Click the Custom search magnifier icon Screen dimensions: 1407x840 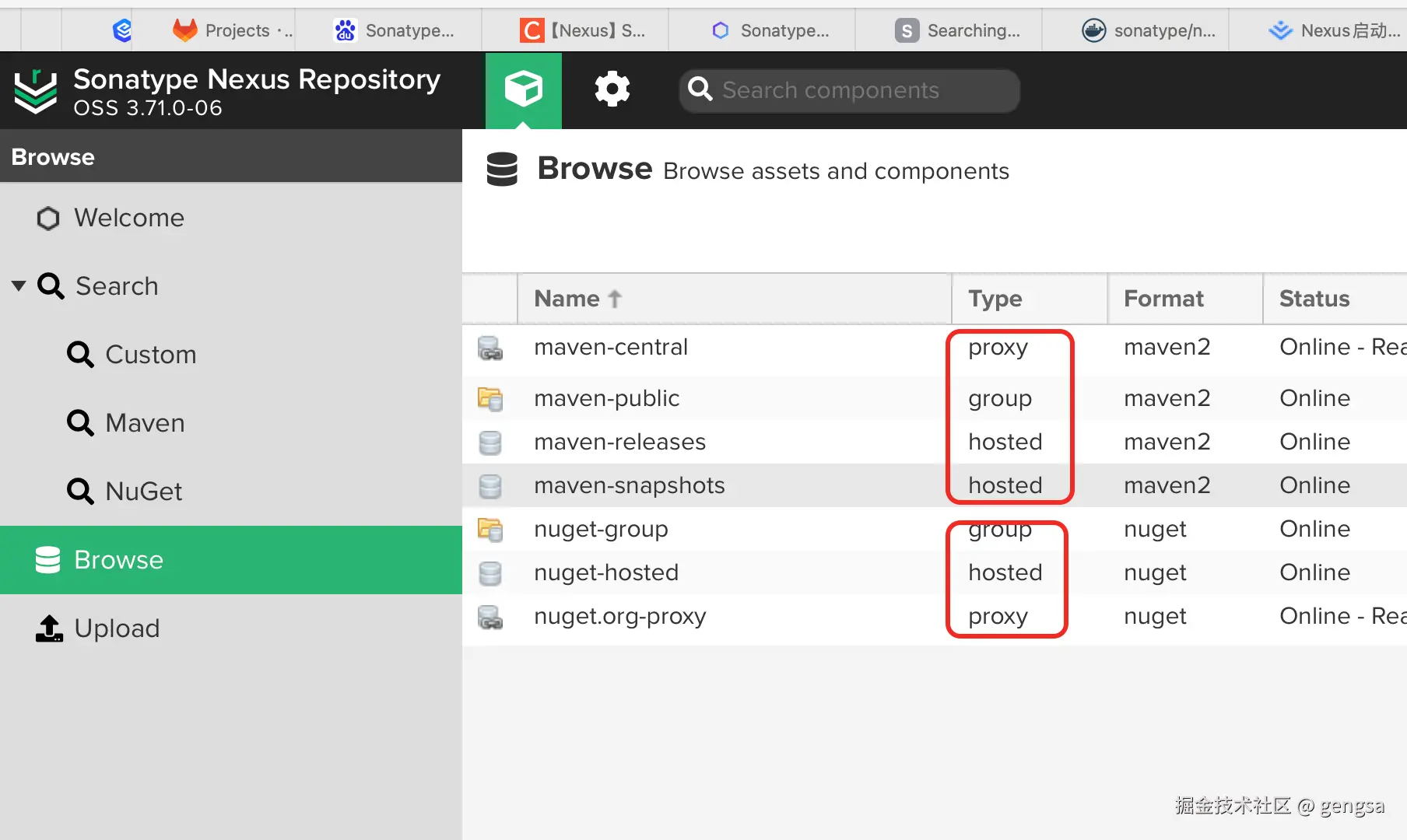coord(80,355)
